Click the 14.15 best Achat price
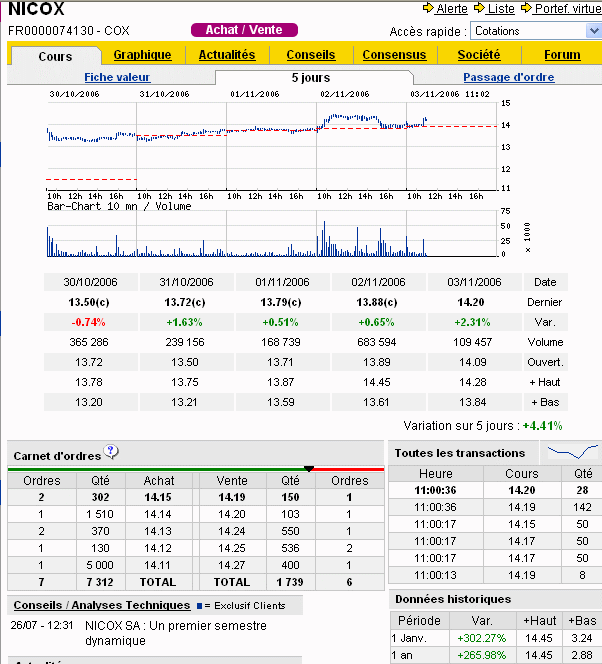Screen dimensions: 602x664 pyautogui.click(x=158, y=497)
